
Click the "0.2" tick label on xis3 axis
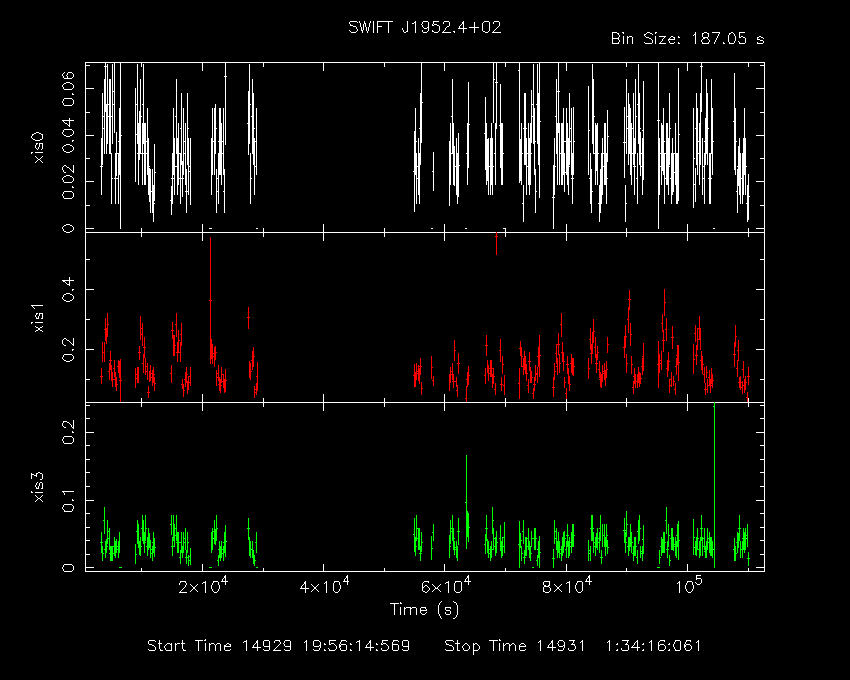tap(68, 432)
